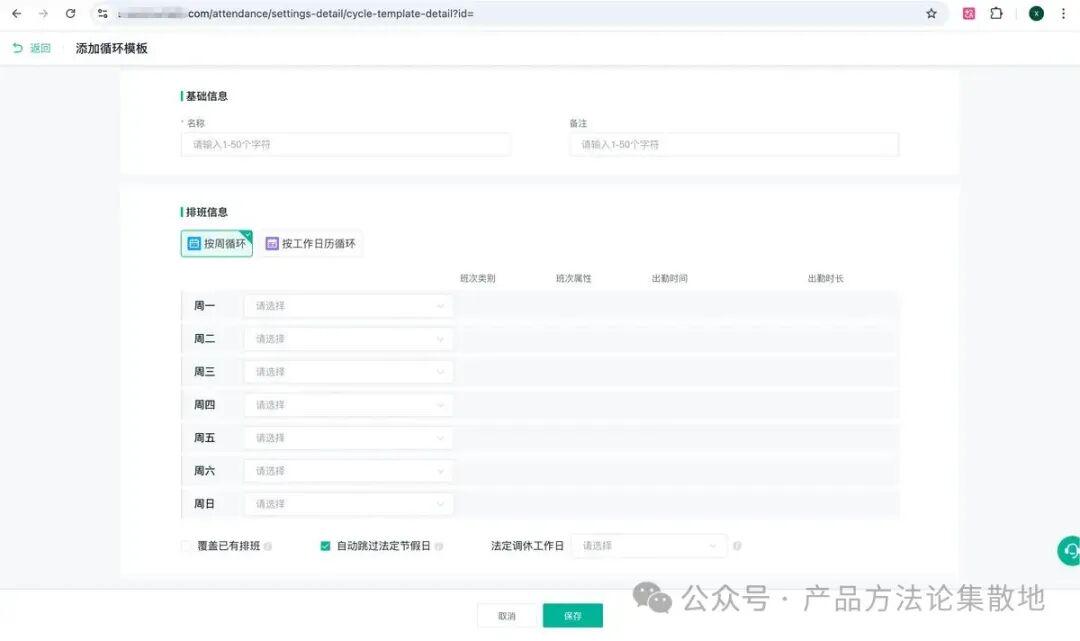Image resolution: width=1080 pixels, height=641 pixels.
Task: Open the 周三 shift dropdown
Action: pyautogui.click(x=349, y=372)
